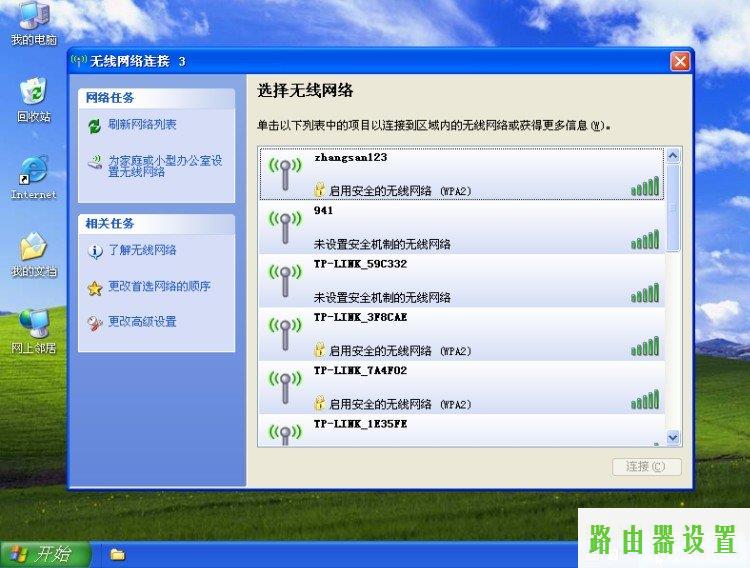This screenshot has width=750, height=568.
Task: Click the change advanced settings icon
Action: (94, 322)
